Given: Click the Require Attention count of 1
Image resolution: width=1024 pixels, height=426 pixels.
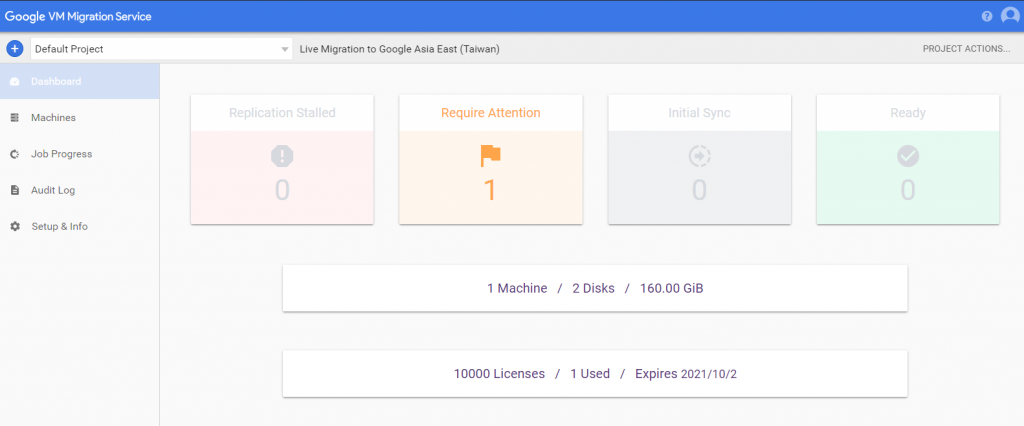Looking at the screenshot, I should pyautogui.click(x=490, y=190).
